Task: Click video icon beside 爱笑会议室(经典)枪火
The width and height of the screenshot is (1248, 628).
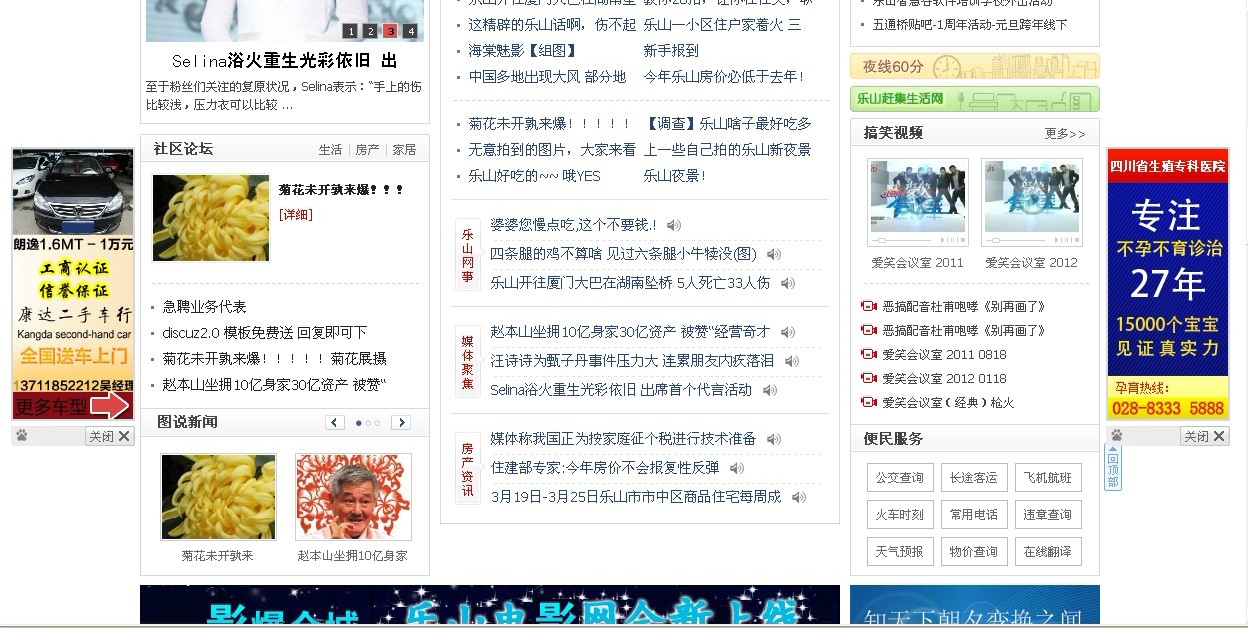Action: [869, 402]
